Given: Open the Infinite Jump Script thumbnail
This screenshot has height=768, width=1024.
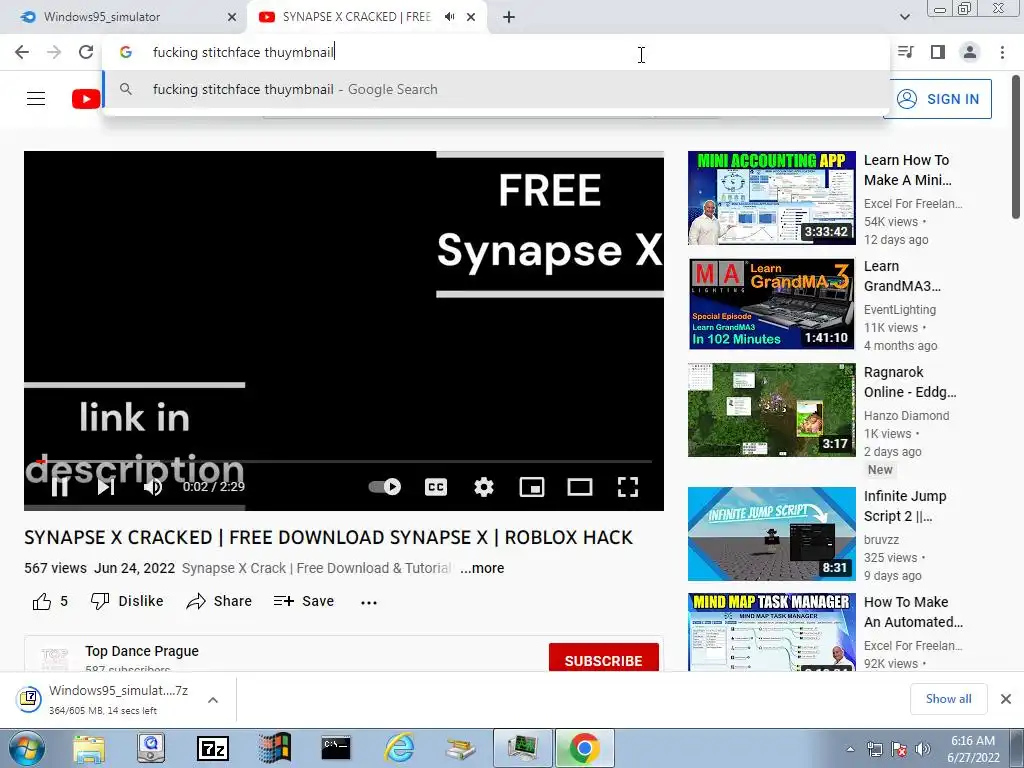Looking at the screenshot, I should tap(771, 534).
